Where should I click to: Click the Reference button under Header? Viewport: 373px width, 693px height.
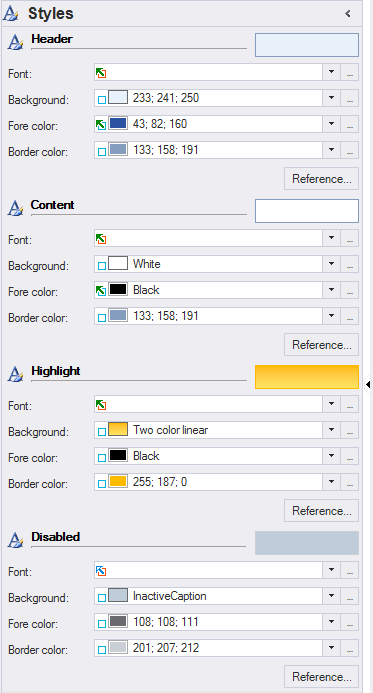(321, 179)
